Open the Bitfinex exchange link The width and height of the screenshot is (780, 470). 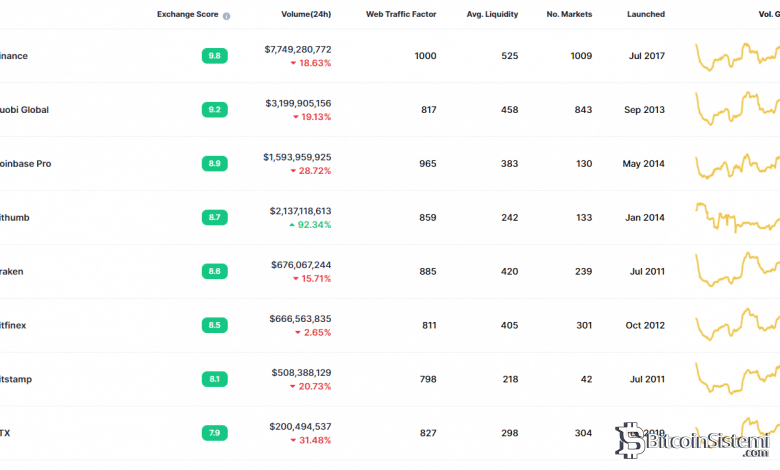tap(15, 325)
